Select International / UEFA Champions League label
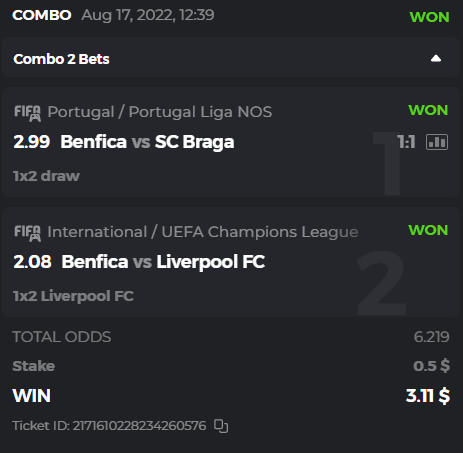 (203, 232)
